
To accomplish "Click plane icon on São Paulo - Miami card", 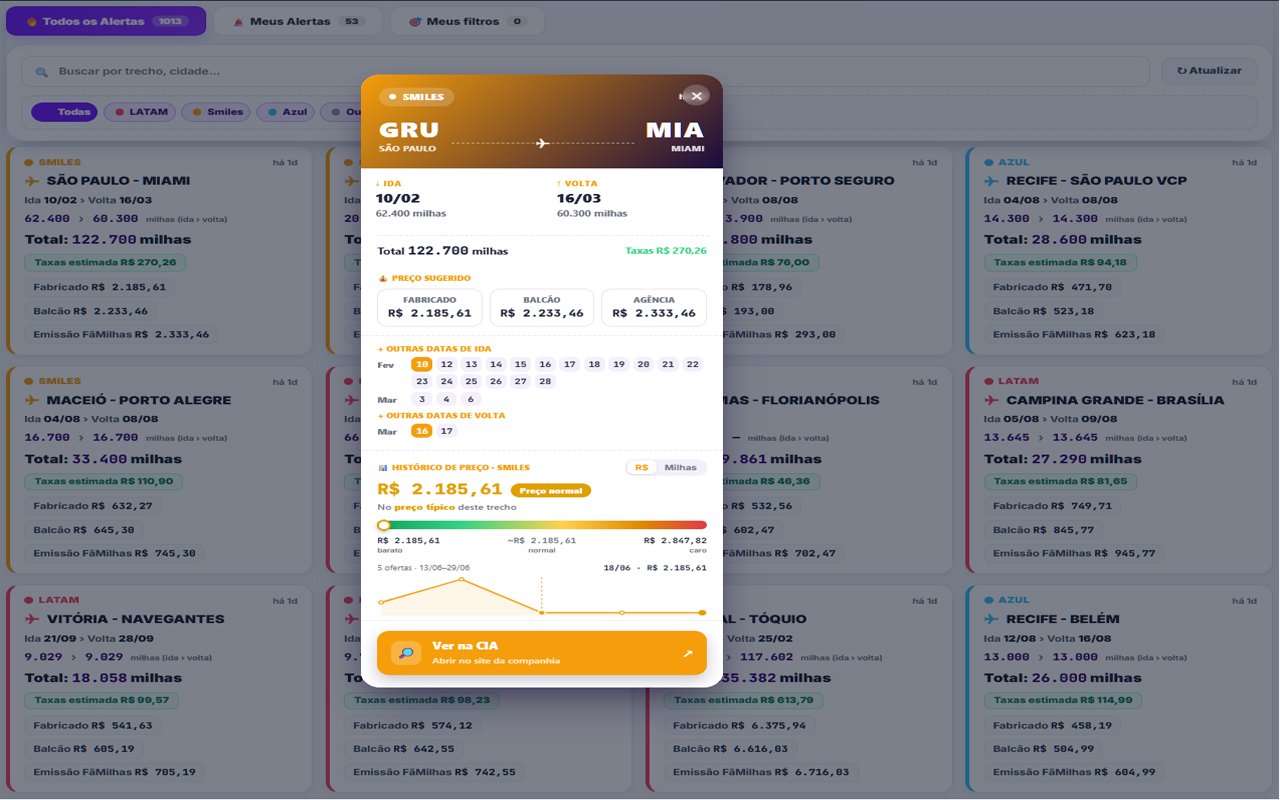I will (31, 181).
